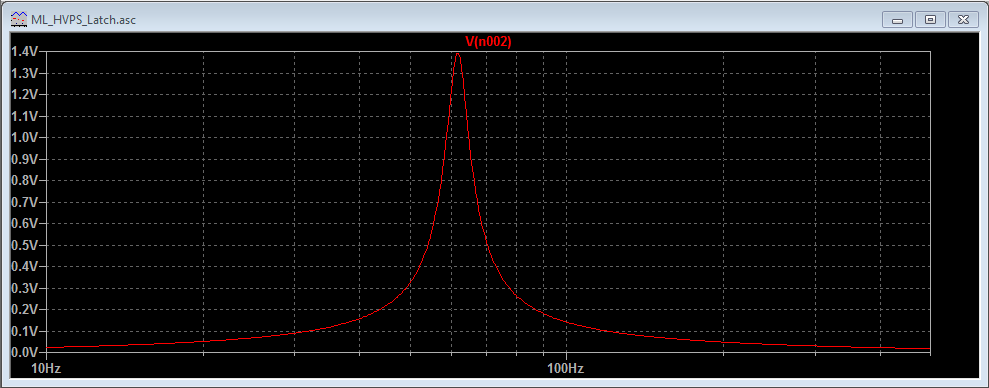
Task: Click the 0.3V vertical axis label
Action: coord(25,288)
